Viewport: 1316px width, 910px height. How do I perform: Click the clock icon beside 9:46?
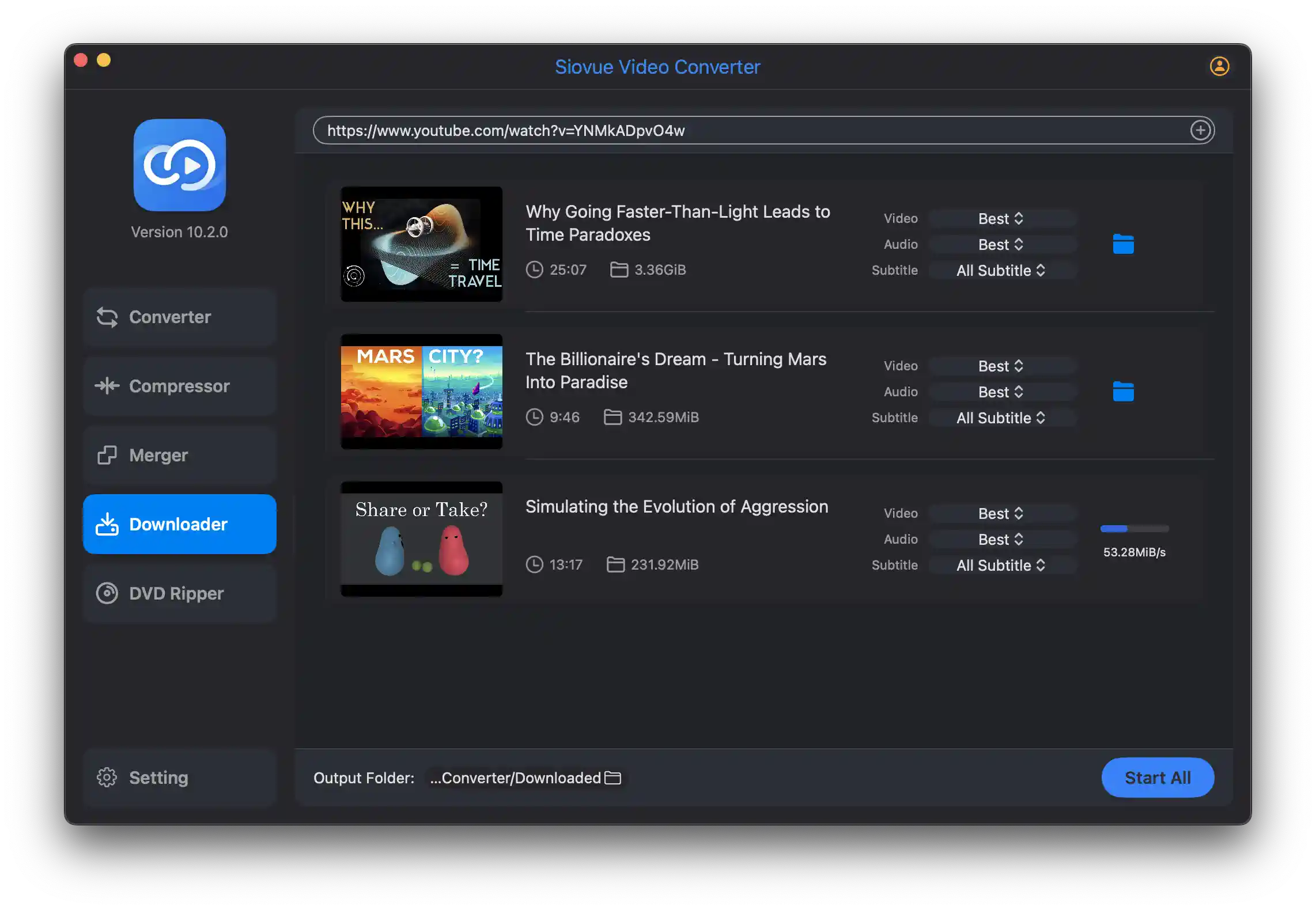point(535,417)
